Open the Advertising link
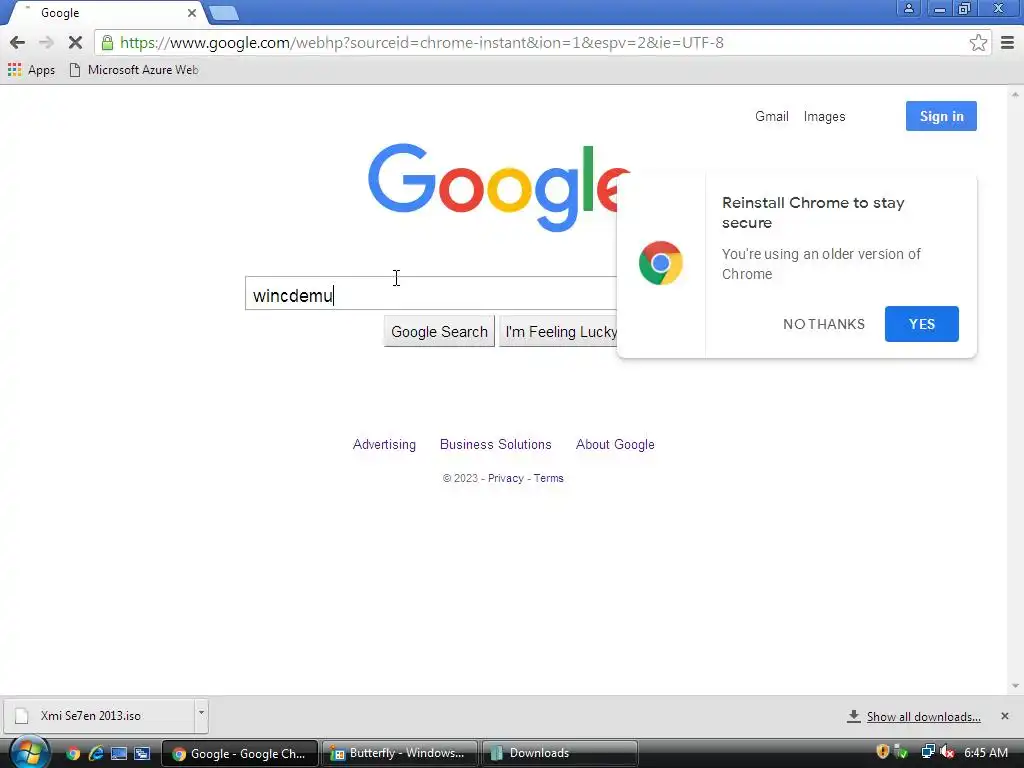 click(384, 445)
